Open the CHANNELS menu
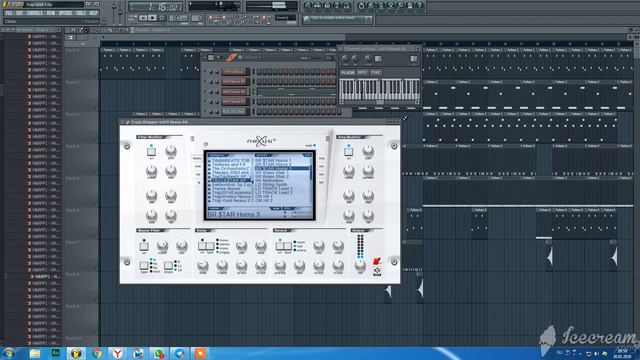640x360 pixels. pyautogui.click(x=34, y=13)
